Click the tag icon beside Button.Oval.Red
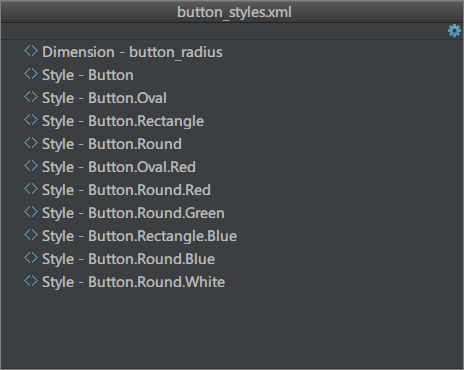Screen dimensions: 464x370 click(x=31, y=166)
